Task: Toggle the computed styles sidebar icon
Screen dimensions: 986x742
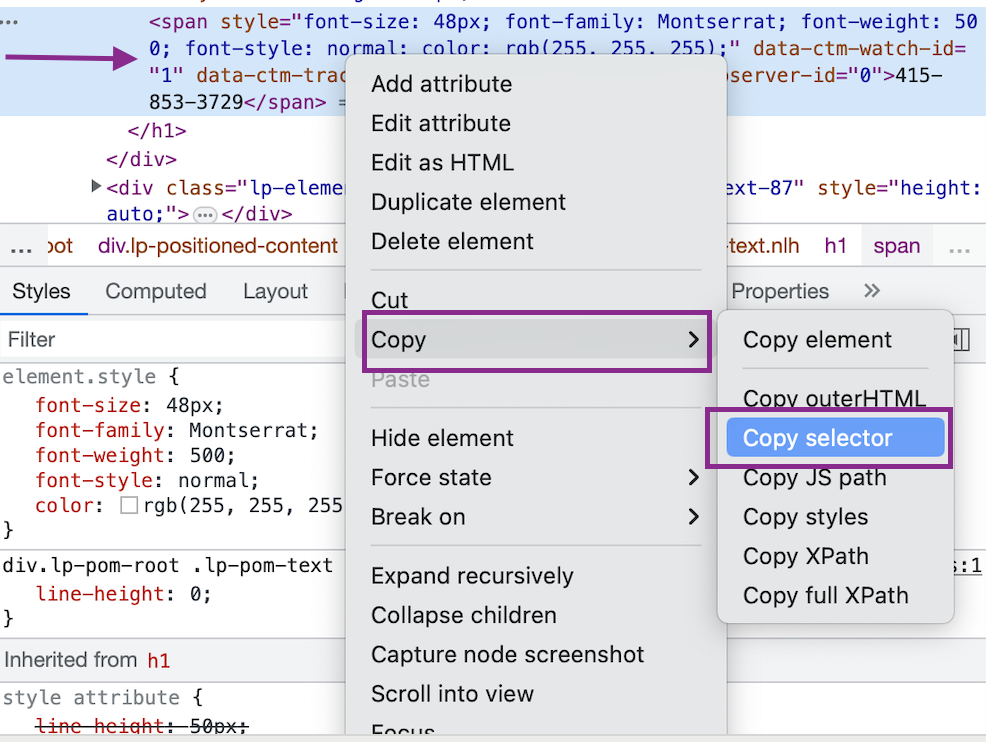Action: coord(962,340)
